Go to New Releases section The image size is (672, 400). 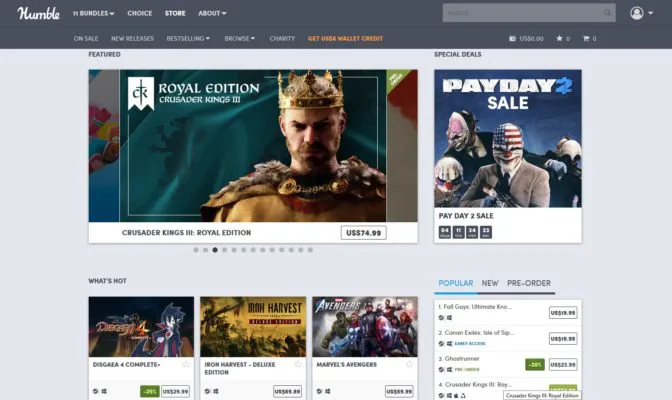tap(132, 39)
